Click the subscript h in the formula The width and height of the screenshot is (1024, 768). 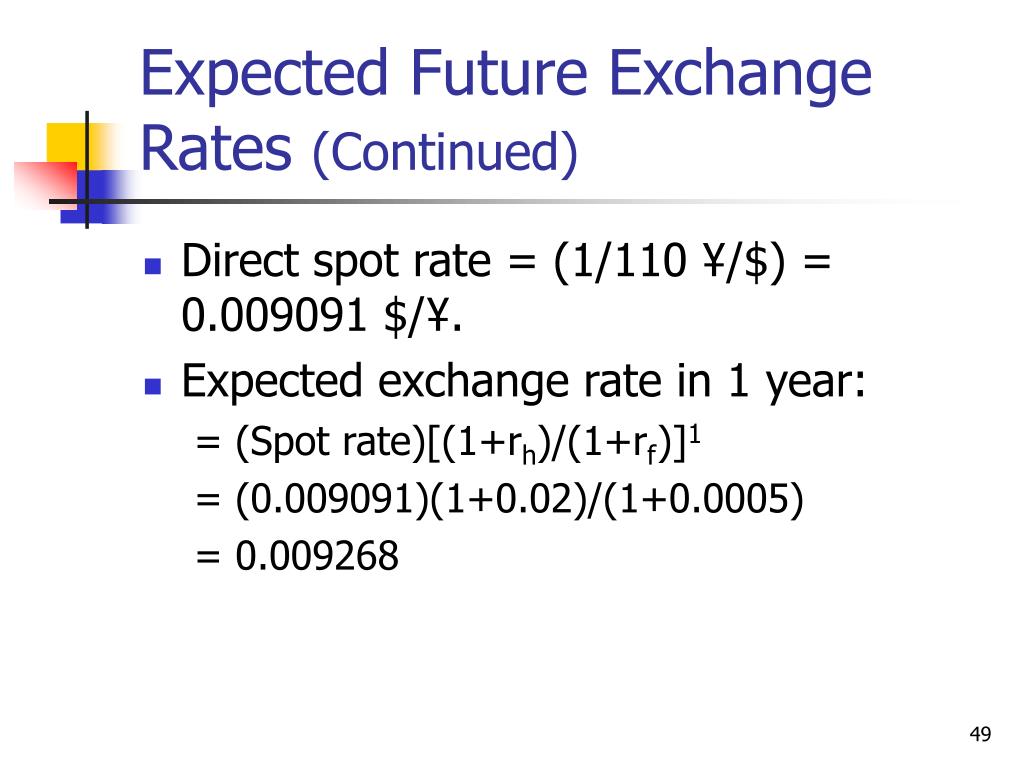(x=529, y=455)
